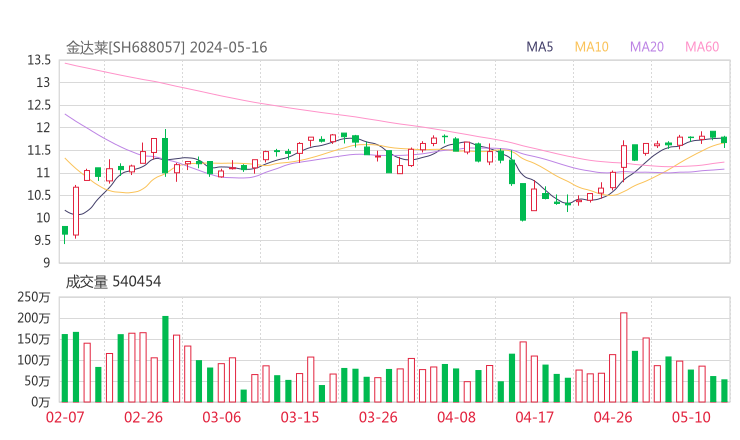Image resolution: width=740 pixels, height=440 pixels.
Task: Click the chart title 金达莱[SH688057] 2024-05-16
Action: [167, 48]
